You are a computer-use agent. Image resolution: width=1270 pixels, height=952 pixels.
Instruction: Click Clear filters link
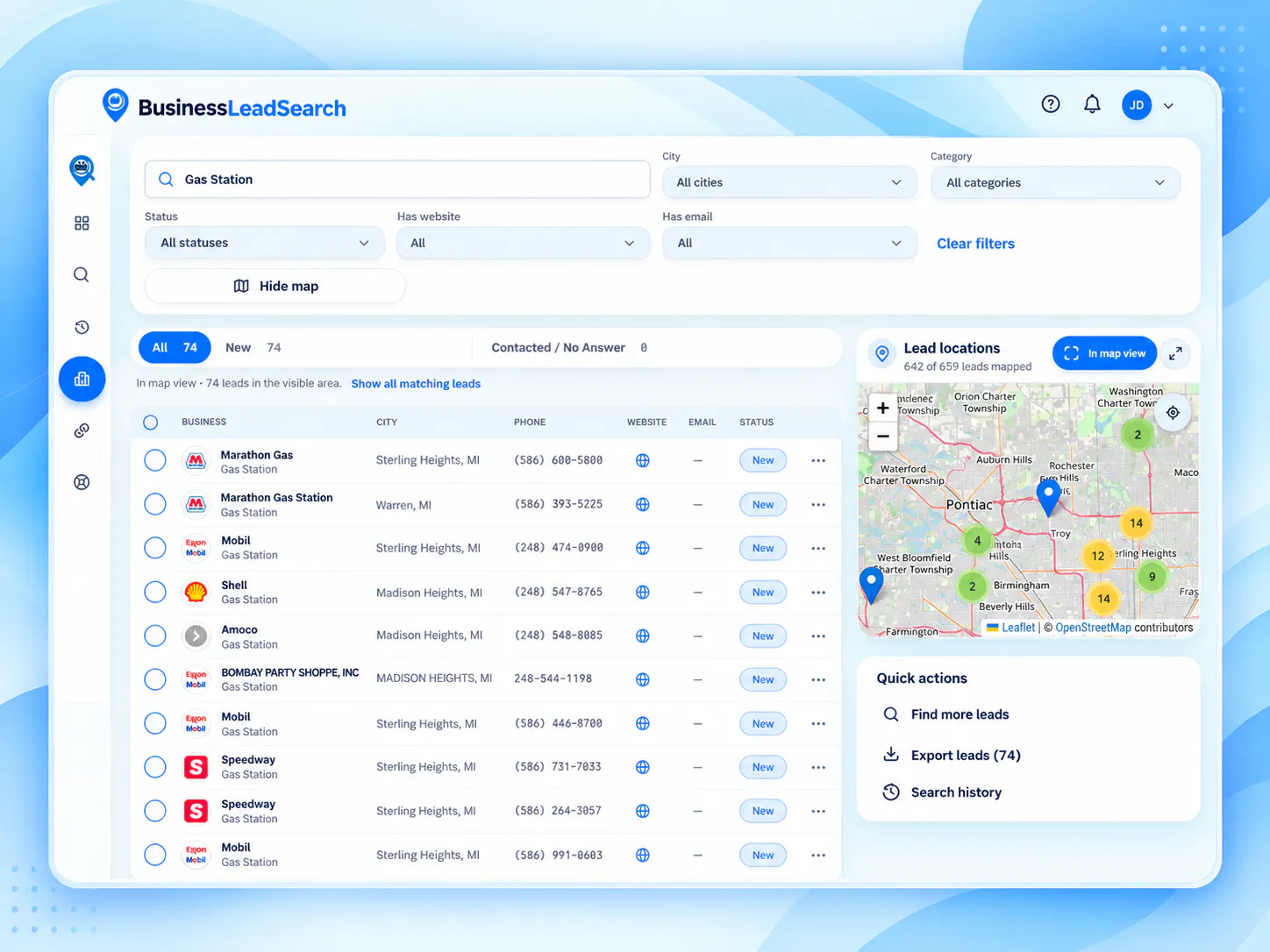click(x=975, y=244)
